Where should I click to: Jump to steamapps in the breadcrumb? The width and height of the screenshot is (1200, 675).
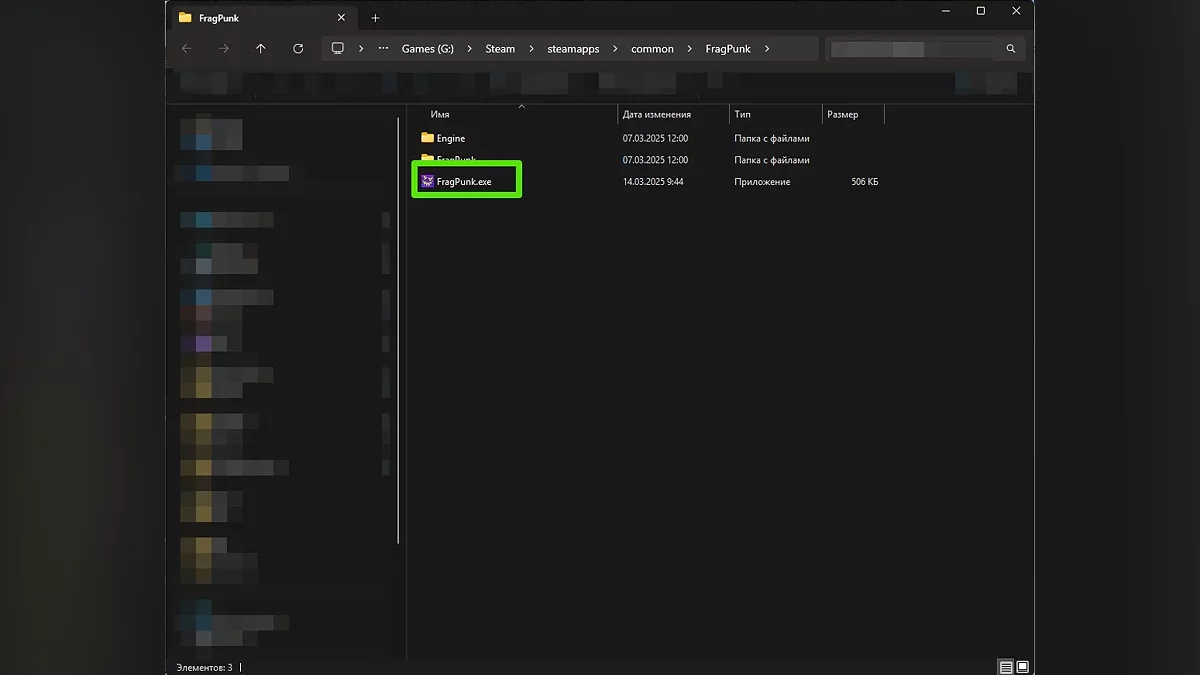click(x=573, y=48)
